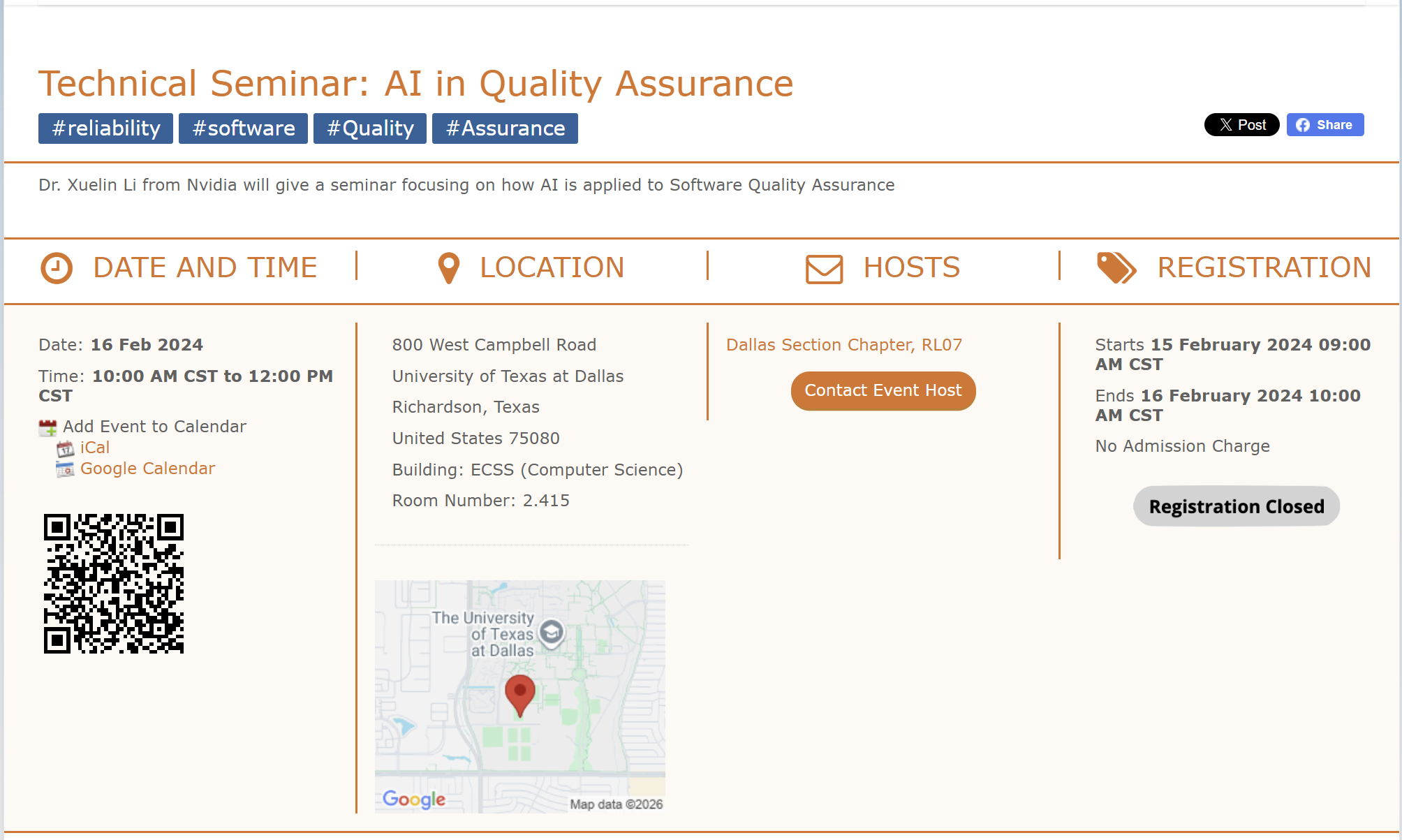This screenshot has width=1402, height=840.
Task: Open the #Quality tag
Action: pos(370,128)
